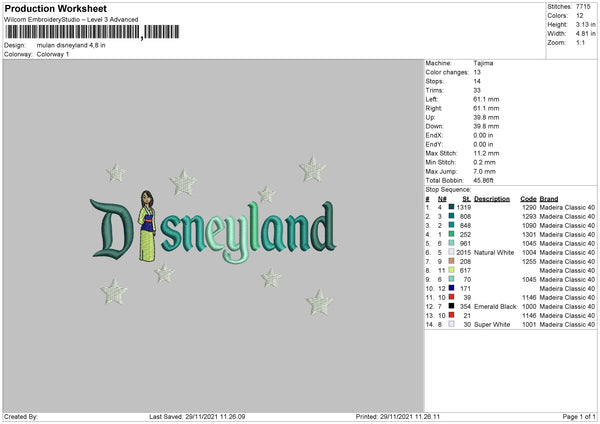
Task: Click the worksheet barcode
Action: [x=92, y=32]
